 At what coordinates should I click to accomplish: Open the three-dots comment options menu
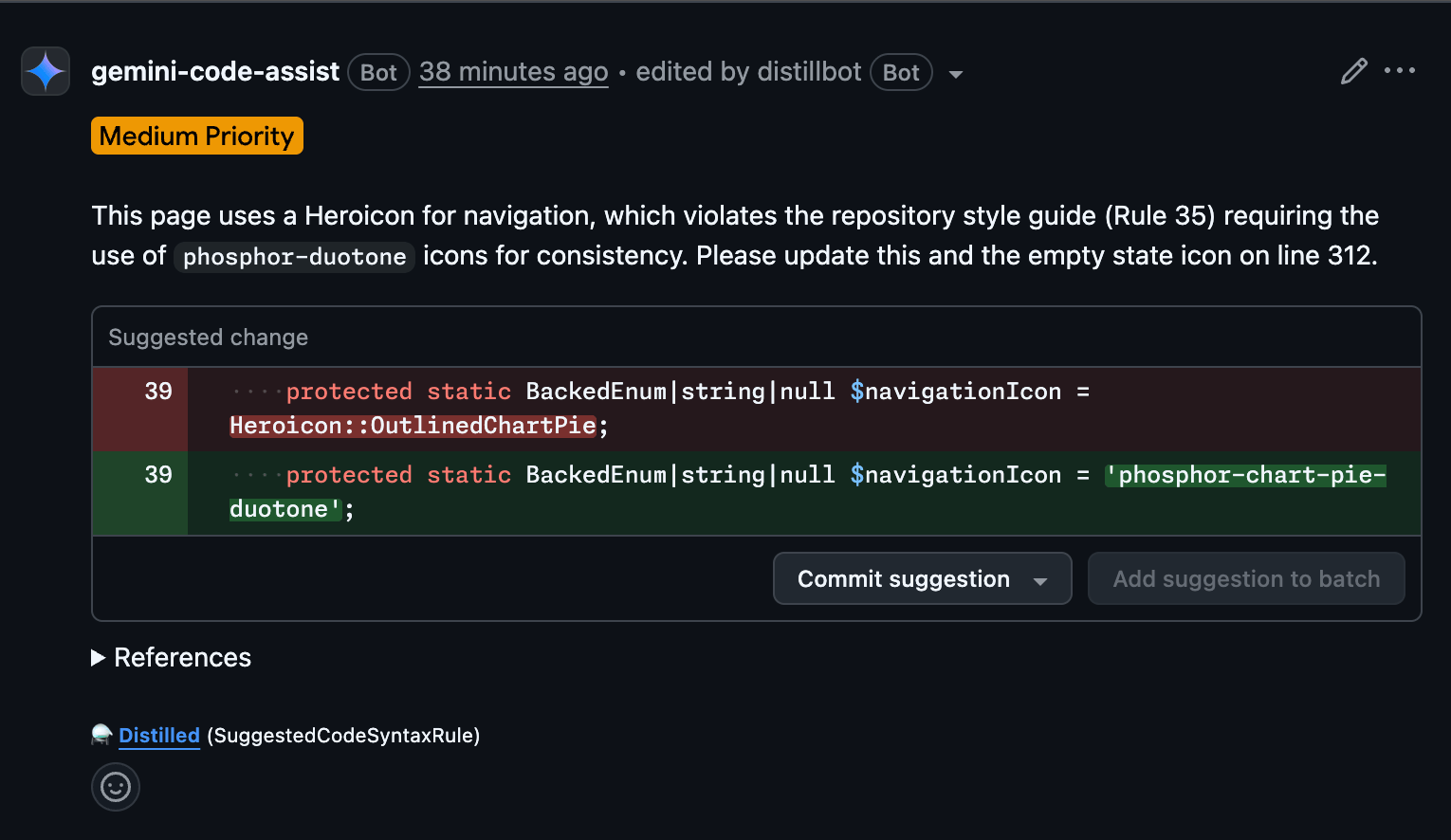click(x=1400, y=70)
